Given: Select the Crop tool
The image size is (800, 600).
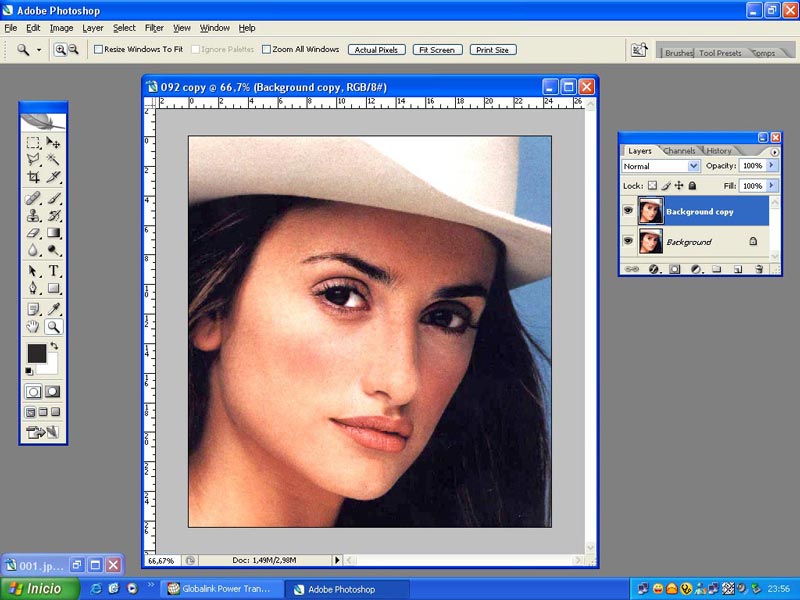Looking at the screenshot, I should point(33,177).
